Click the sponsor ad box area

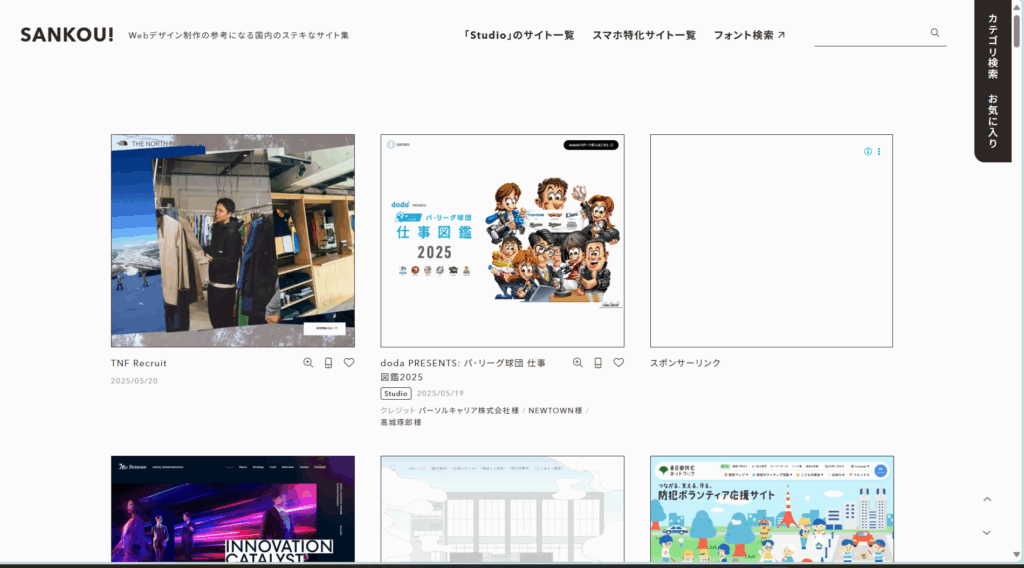tap(771, 241)
